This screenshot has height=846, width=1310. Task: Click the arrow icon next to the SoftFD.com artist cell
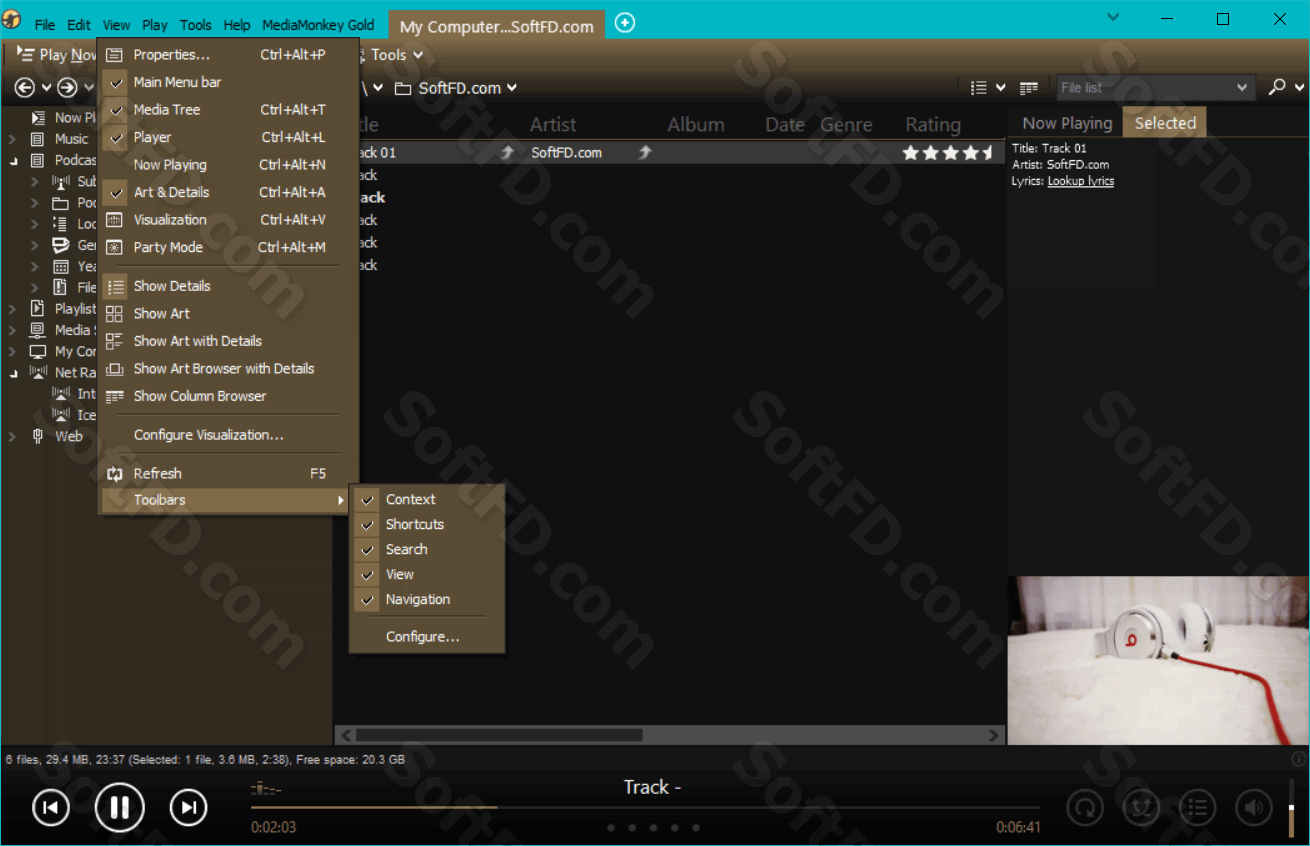click(645, 152)
